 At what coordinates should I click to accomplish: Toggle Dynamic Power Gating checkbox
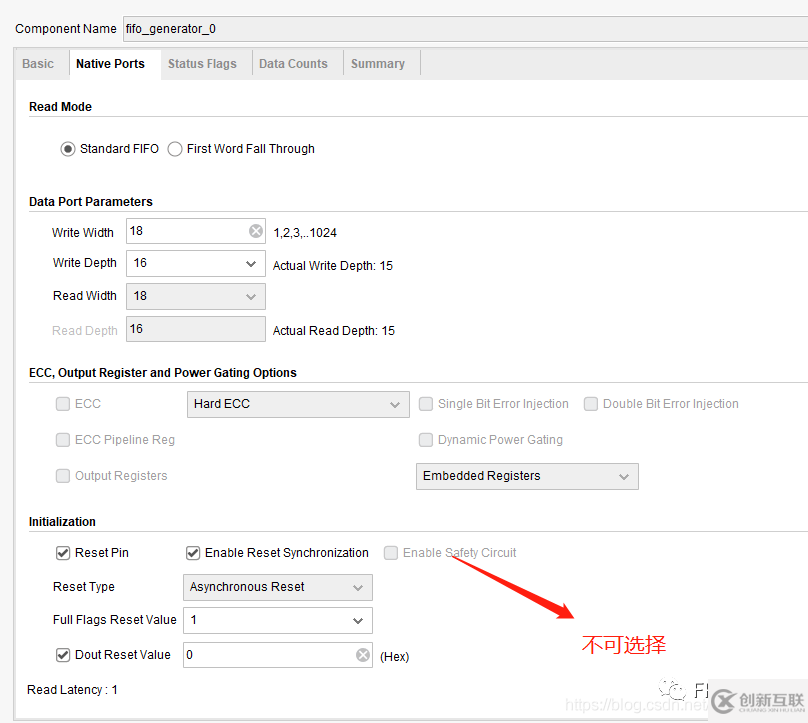click(x=426, y=440)
